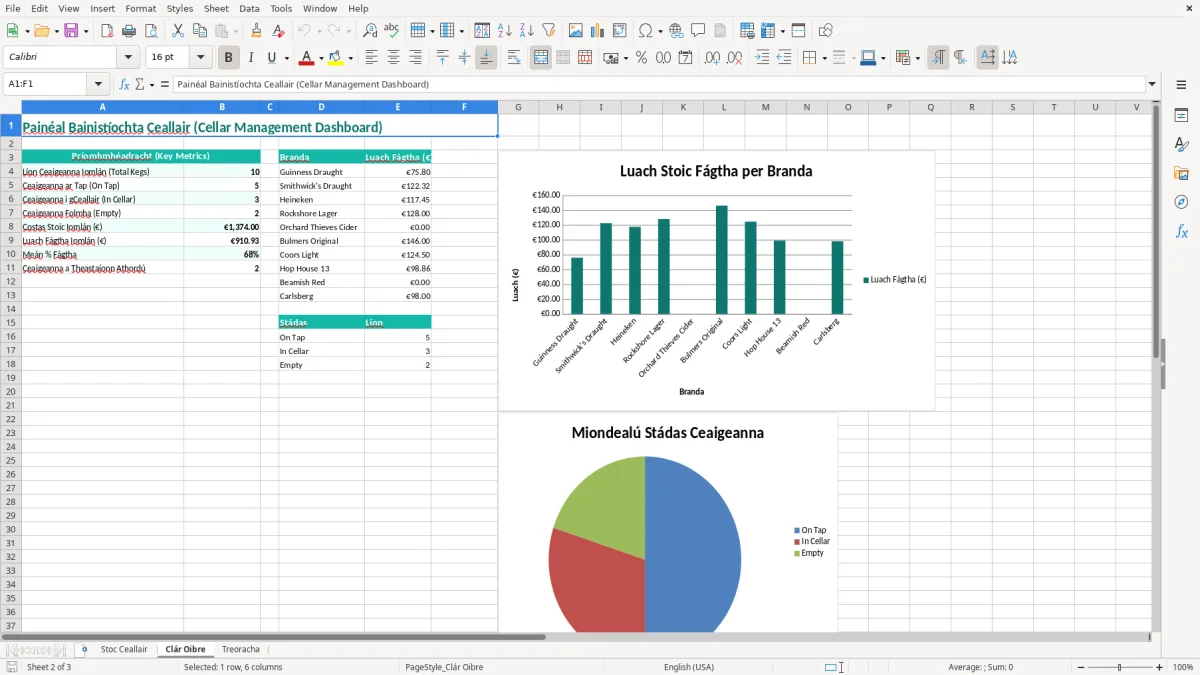Viewport: 1200px width, 675px height.
Task: Apply the red Font Color swatch
Action: point(307,58)
